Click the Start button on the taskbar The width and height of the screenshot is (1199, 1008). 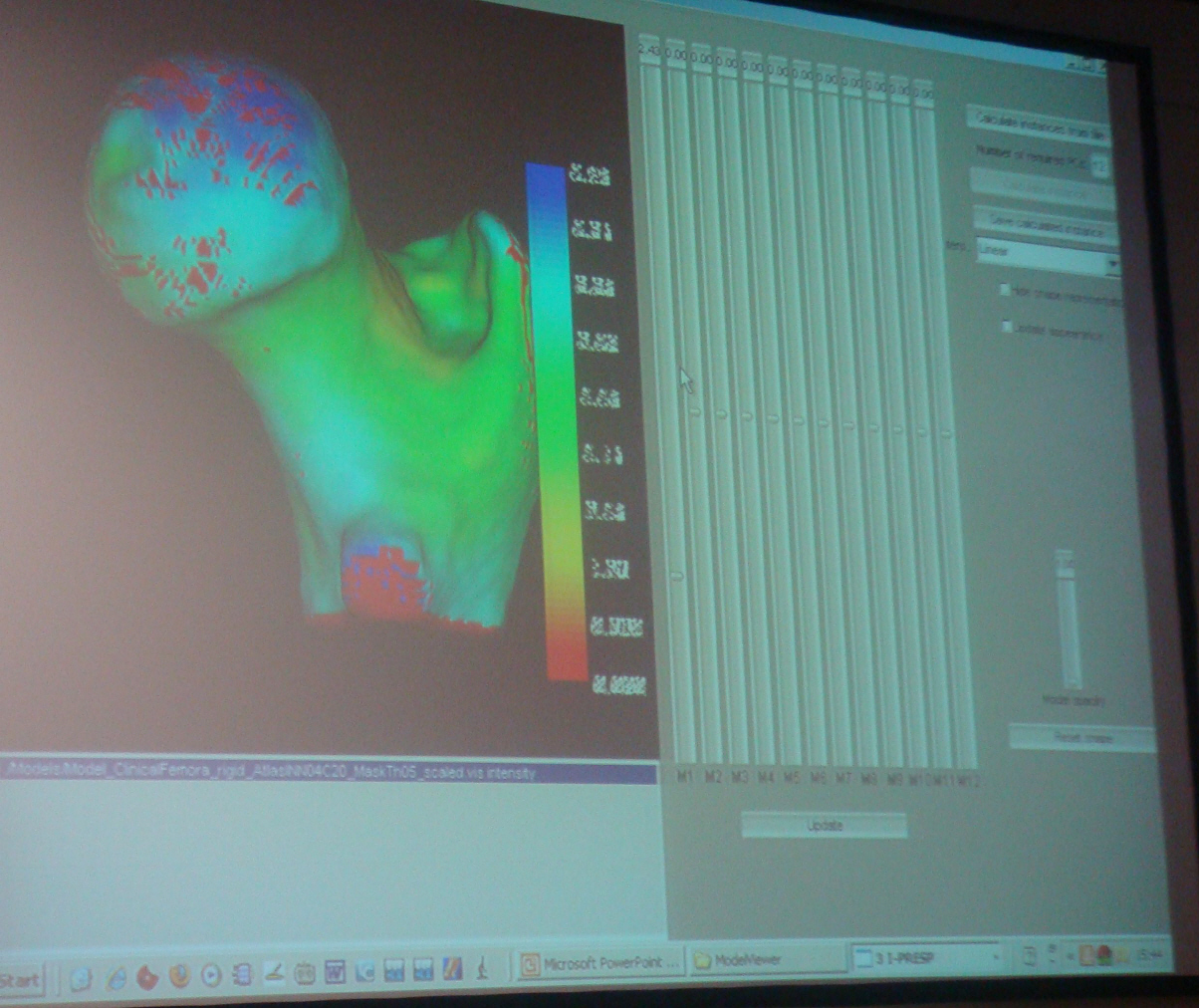pyautogui.click(x=22, y=980)
